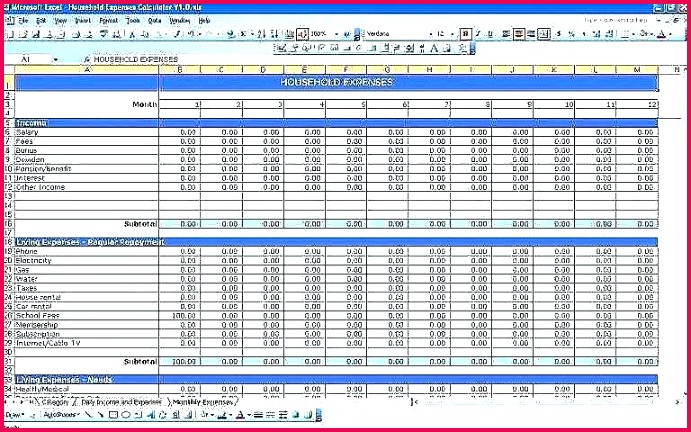691x432 pixels.
Task: Toggle Bold formatting in the toolbar
Action: coord(466,33)
